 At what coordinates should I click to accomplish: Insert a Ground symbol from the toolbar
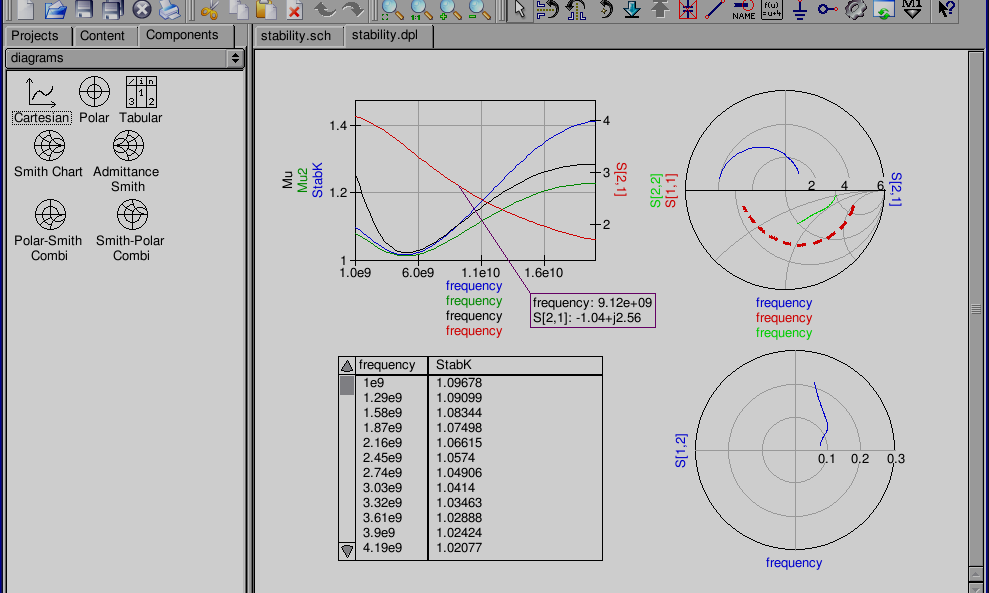pos(799,10)
